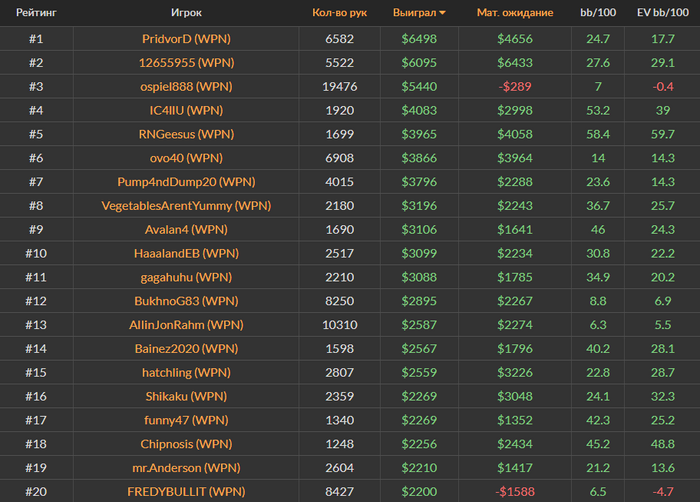Image resolution: width=700 pixels, height=502 pixels.
Task: Sort table by Рейтинг column
Action: click(36, 13)
